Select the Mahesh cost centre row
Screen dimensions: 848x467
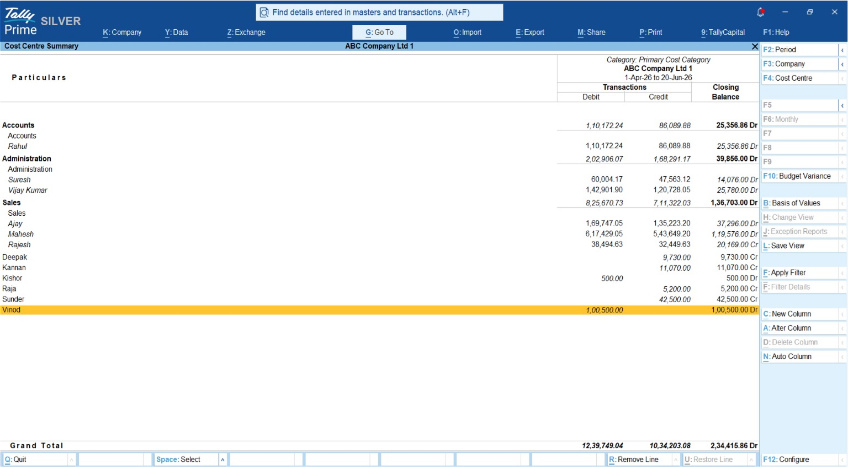pyautogui.click(x=379, y=234)
